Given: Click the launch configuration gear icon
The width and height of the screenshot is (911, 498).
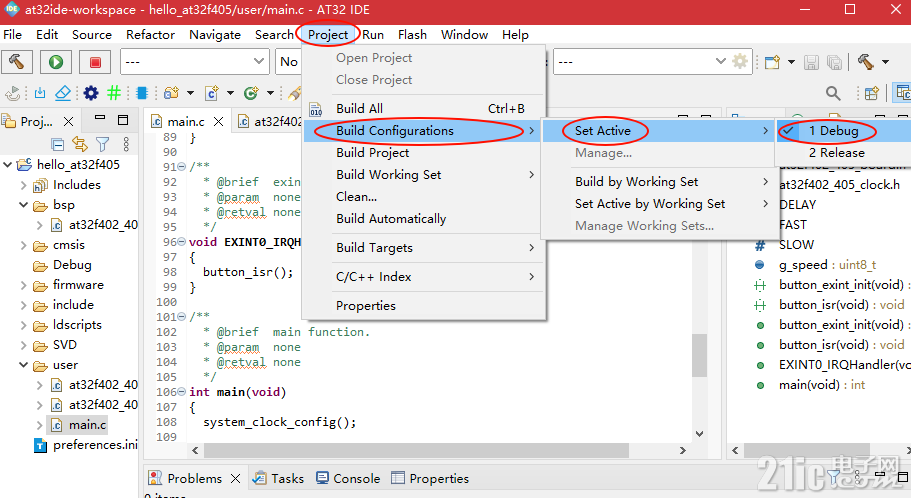Looking at the screenshot, I should (740, 61).
